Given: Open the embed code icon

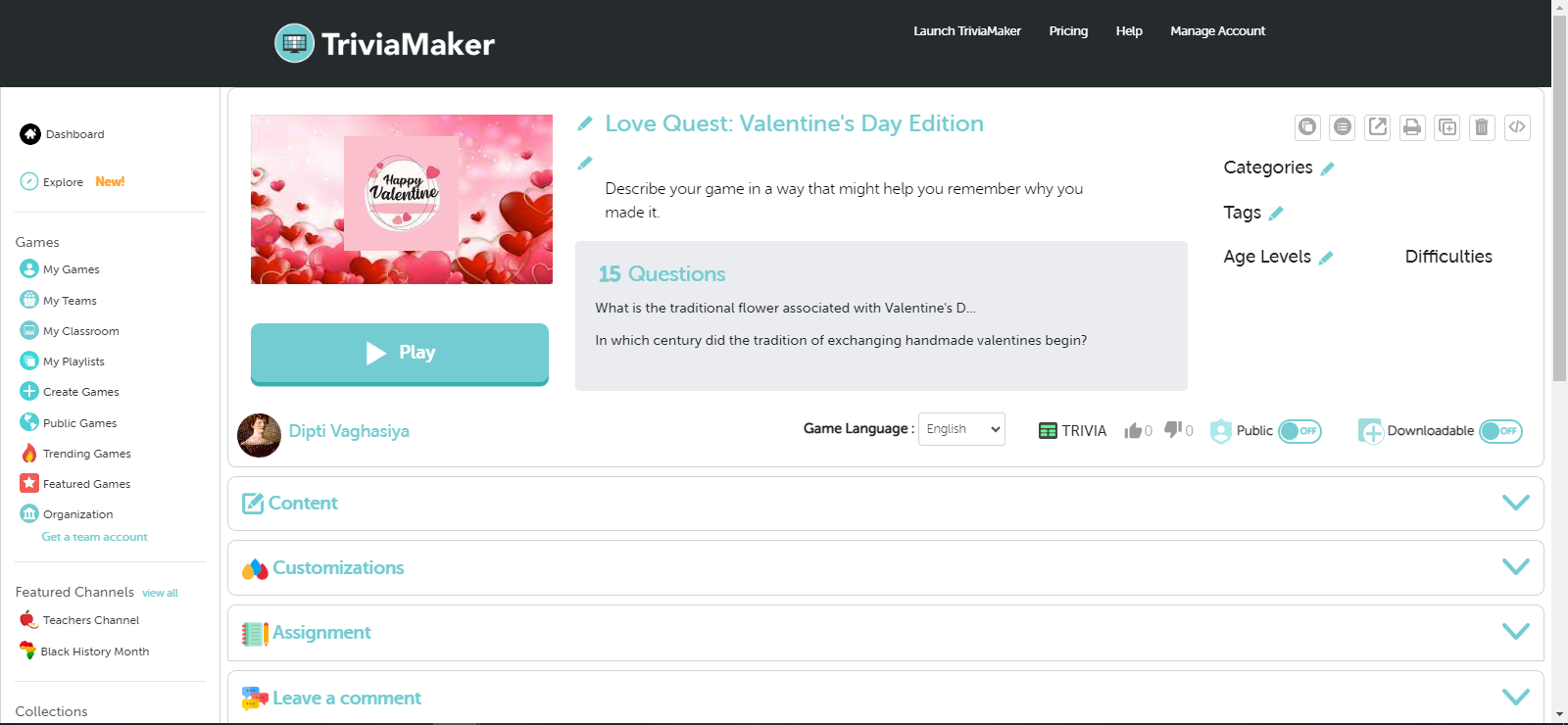Looking at the screenshot, I should click(1517, 127).
